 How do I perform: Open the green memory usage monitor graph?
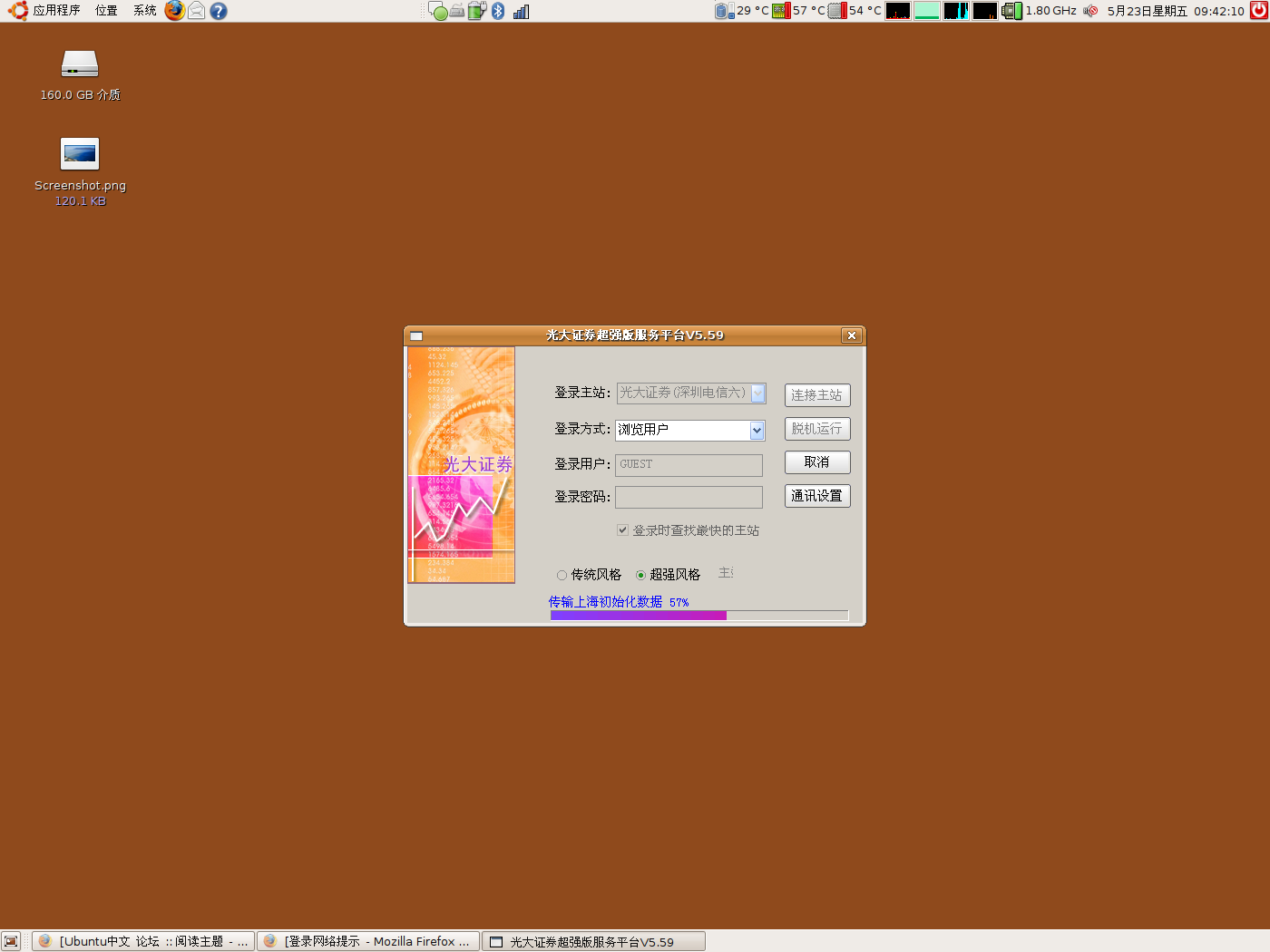927,11
